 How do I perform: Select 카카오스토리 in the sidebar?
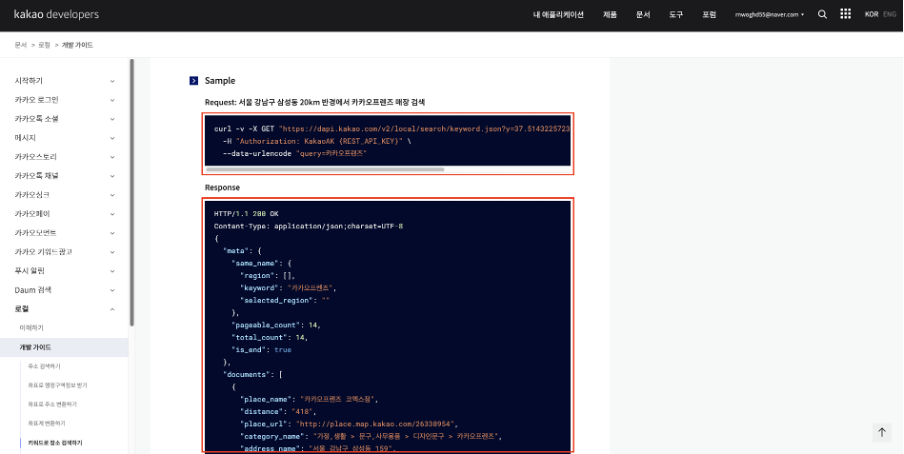(x=36, y=157)
